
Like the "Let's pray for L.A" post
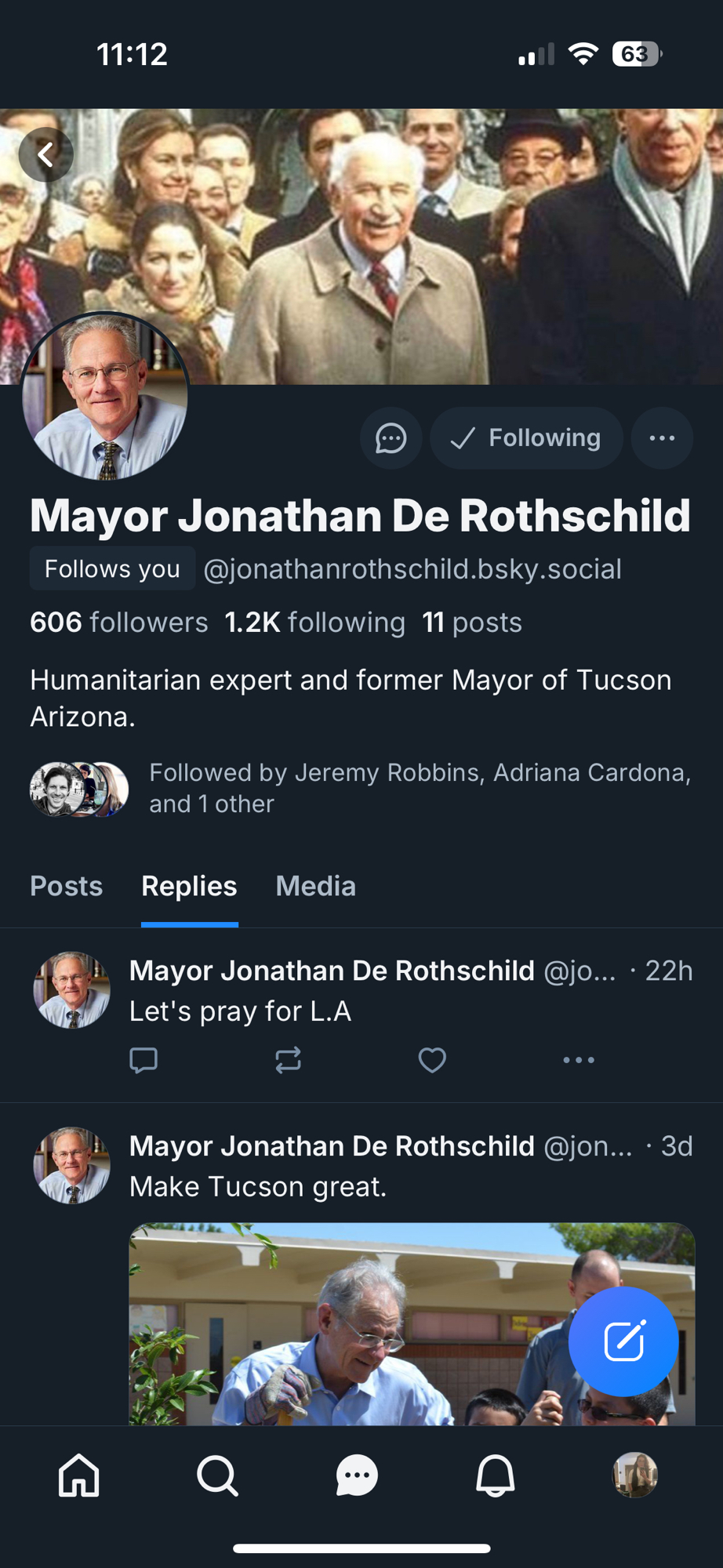[x=432, y=1060]
